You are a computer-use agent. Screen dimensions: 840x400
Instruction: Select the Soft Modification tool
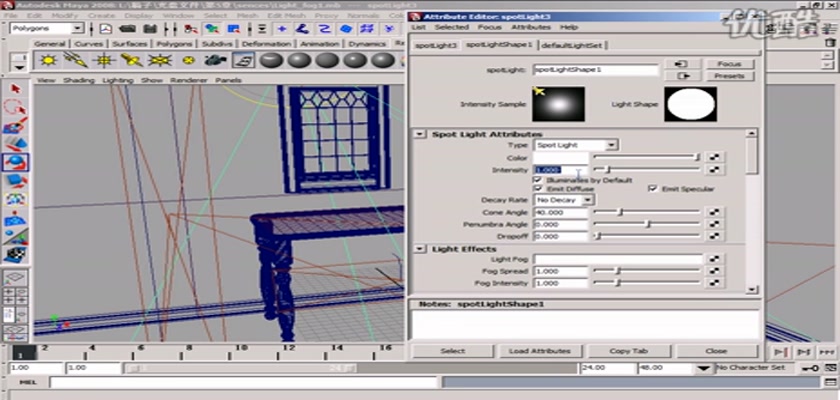click(x=16, y=217)
